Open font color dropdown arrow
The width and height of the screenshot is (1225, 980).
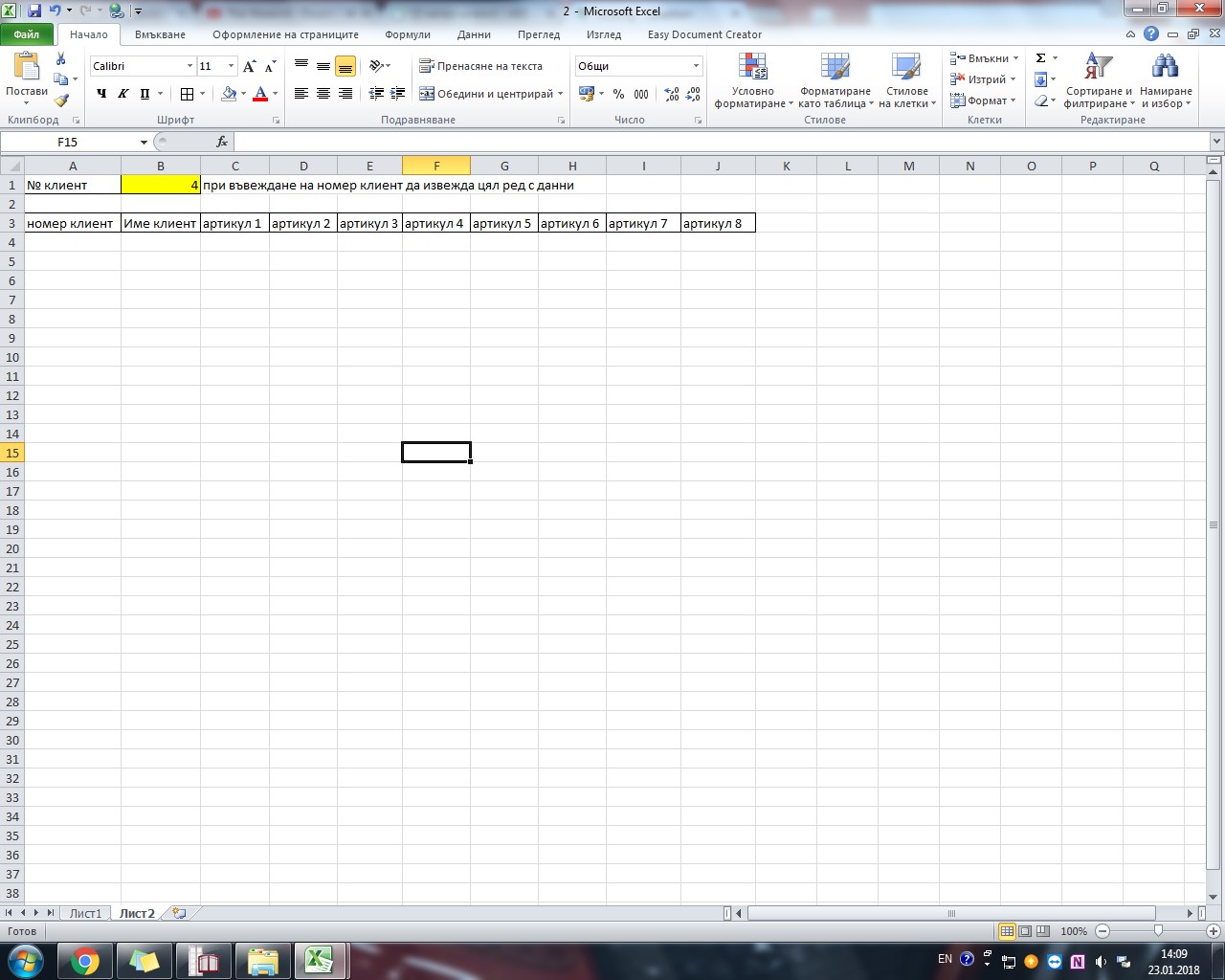coord(275,94)
